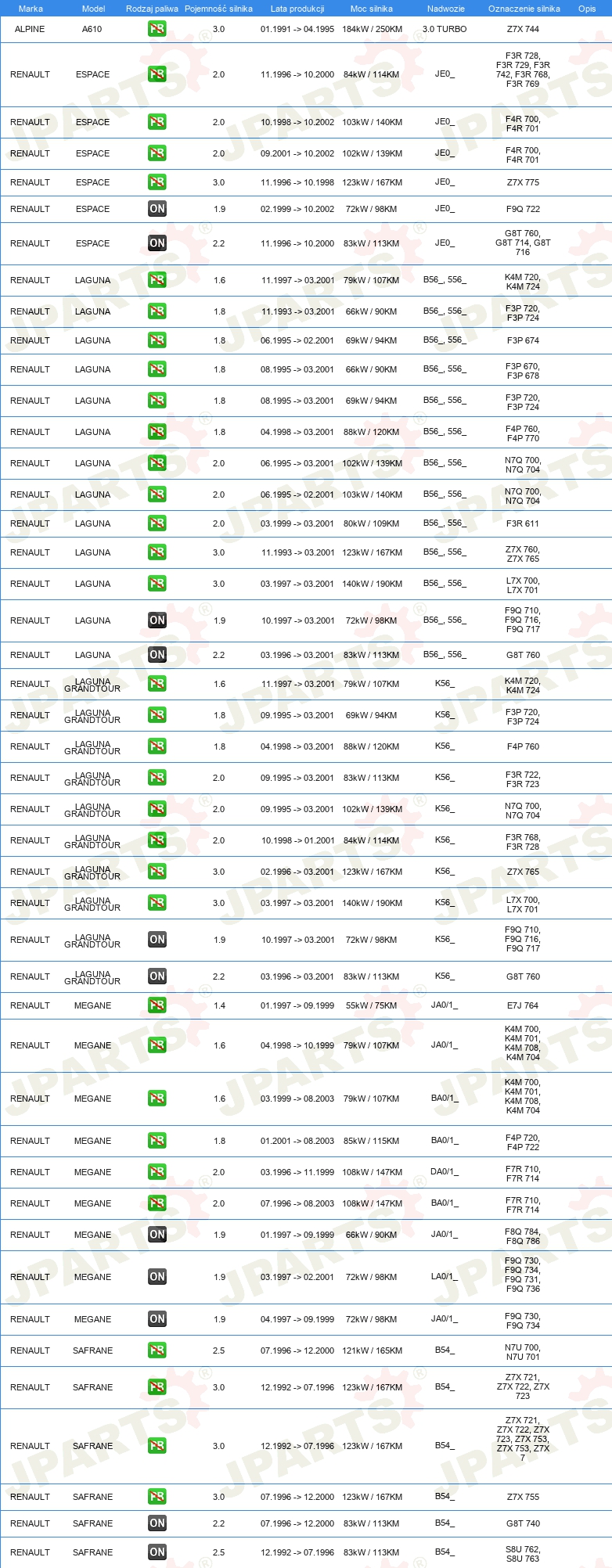The image size is (612, 1568).
Task: Click the Model column header
Action: click(x=93, y=9)
